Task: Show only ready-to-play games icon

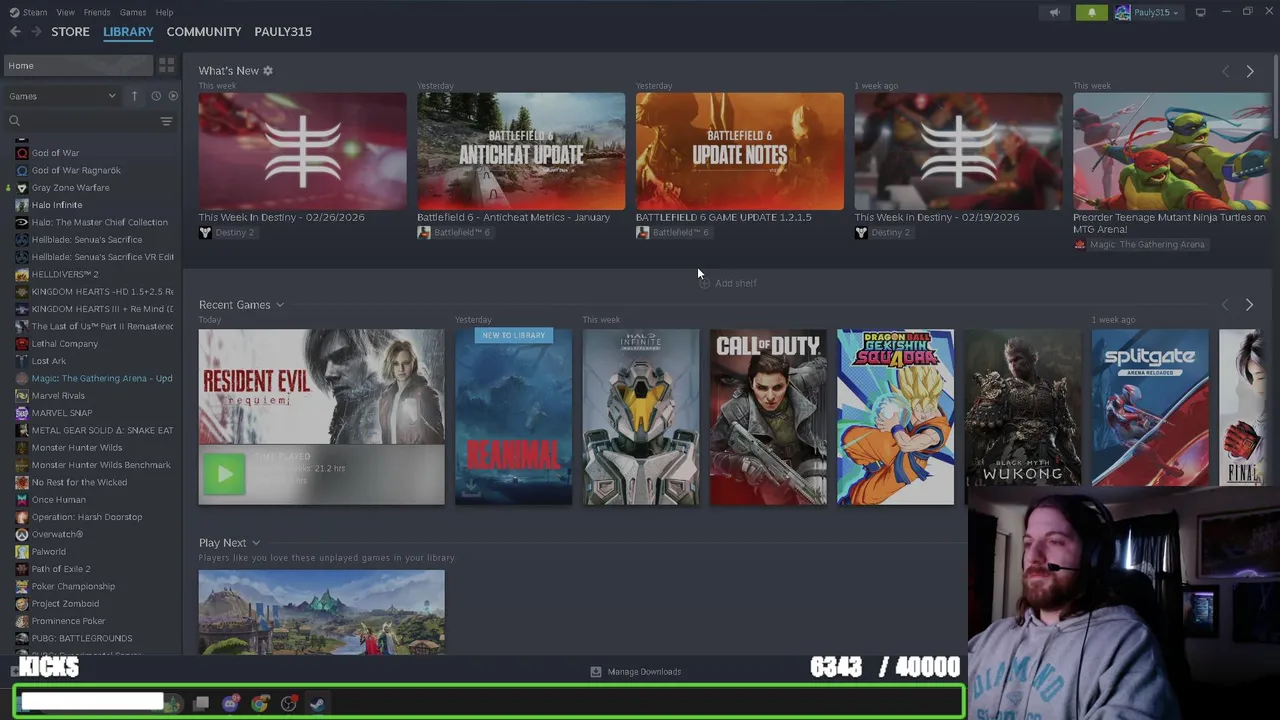Action: [x=172, y=96]
